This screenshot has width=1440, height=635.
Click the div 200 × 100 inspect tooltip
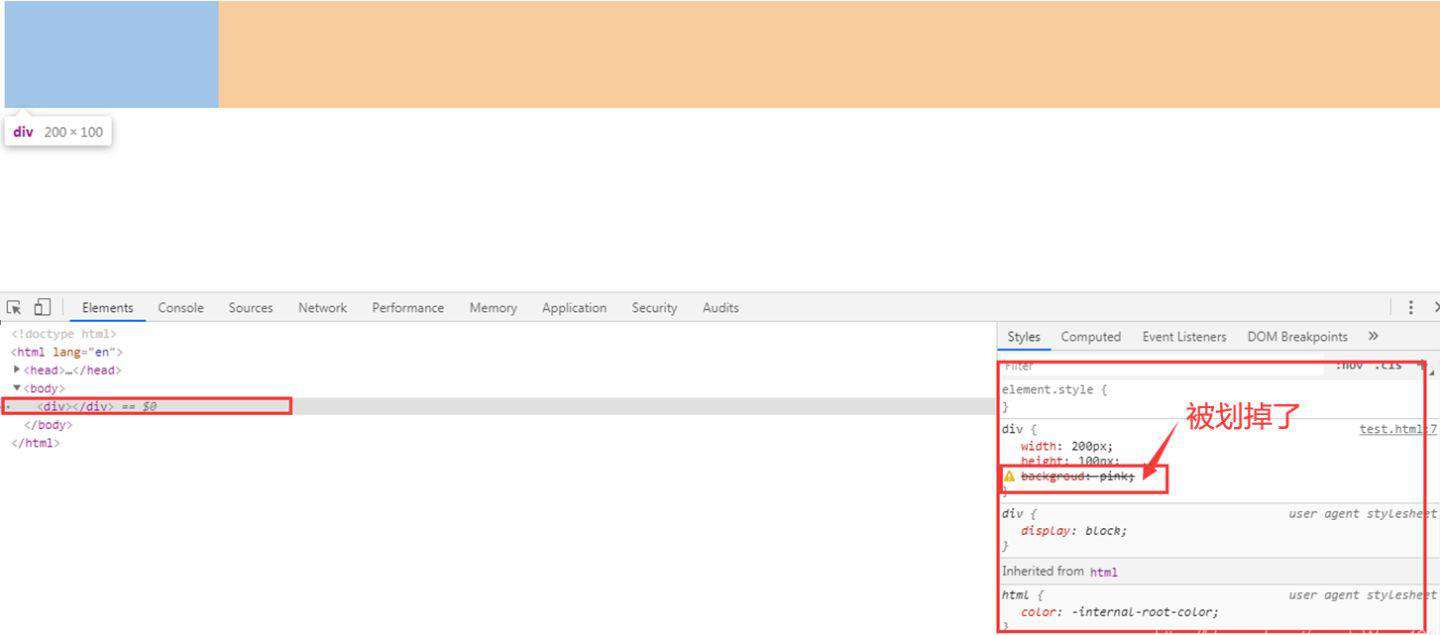[x=58, y=132]
